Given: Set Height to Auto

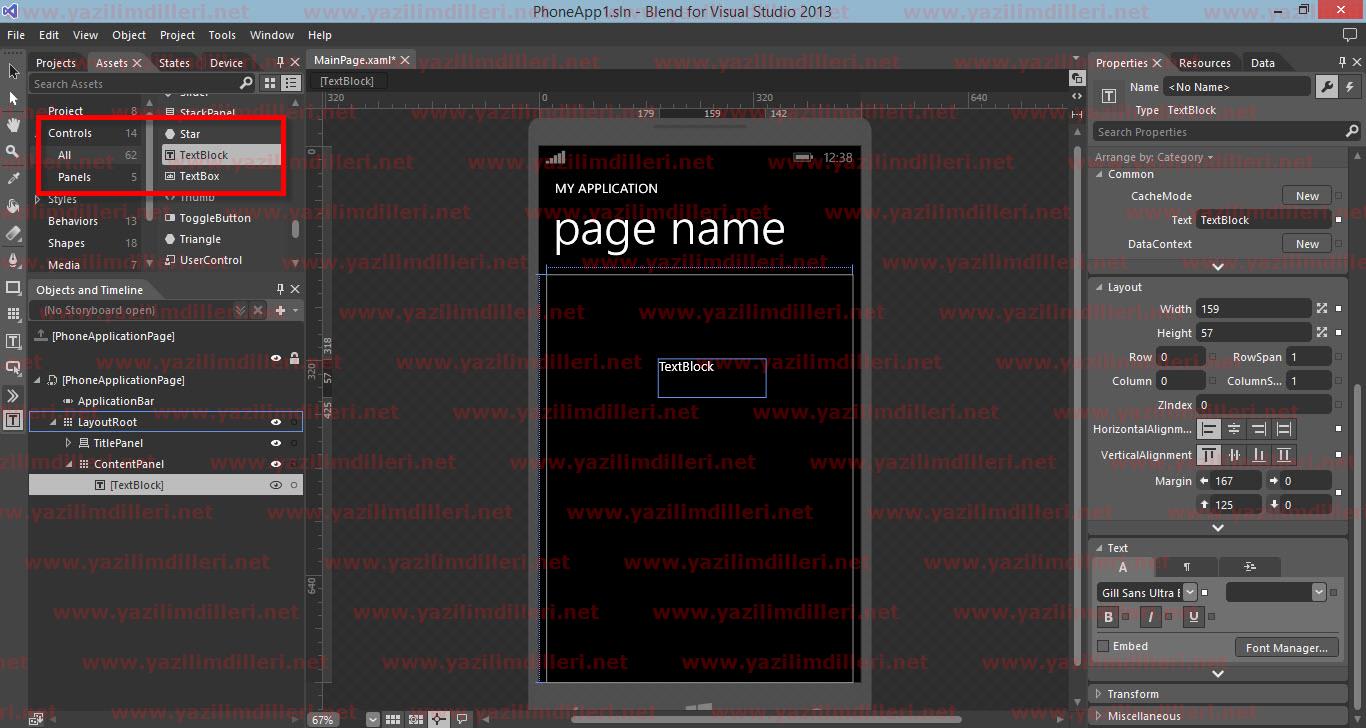Looking at the screenshot, I should pyautogui.click(x=1322, y=333).
